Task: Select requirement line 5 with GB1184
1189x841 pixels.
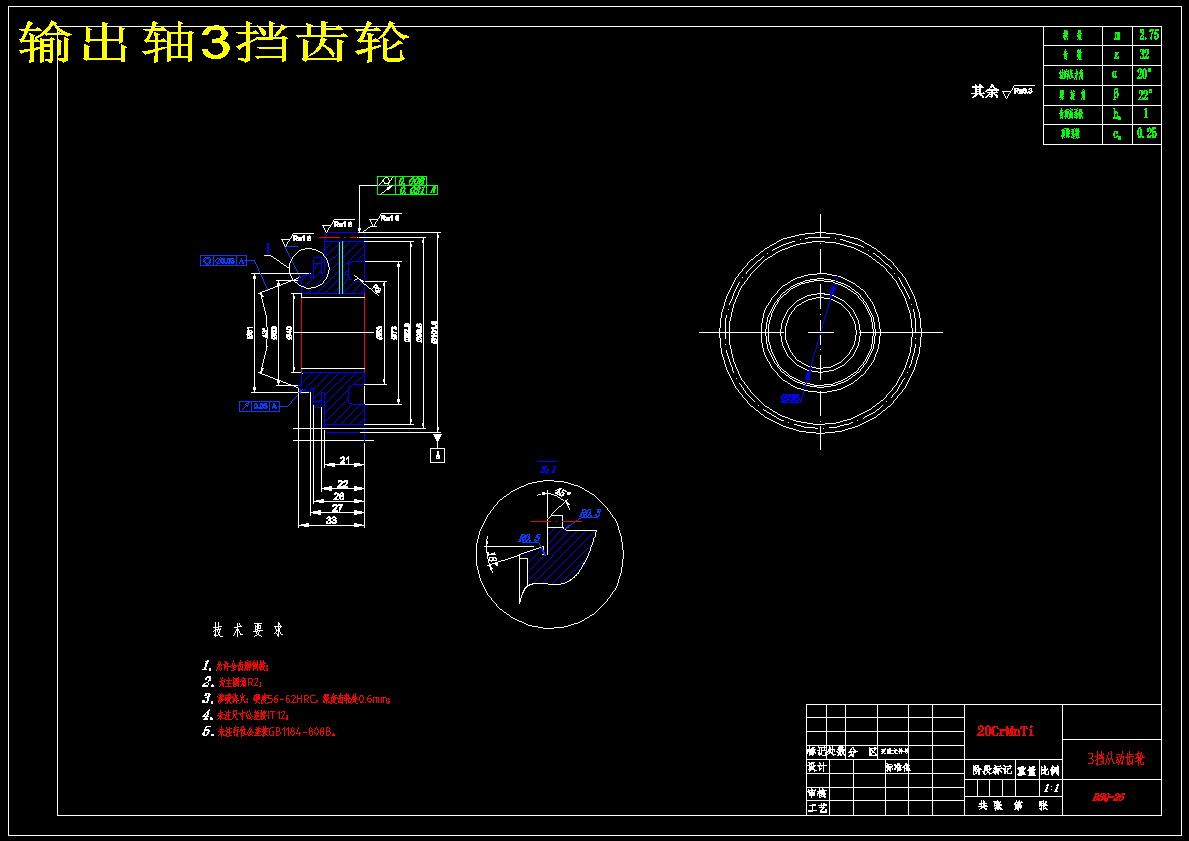Action: point(269,732)
